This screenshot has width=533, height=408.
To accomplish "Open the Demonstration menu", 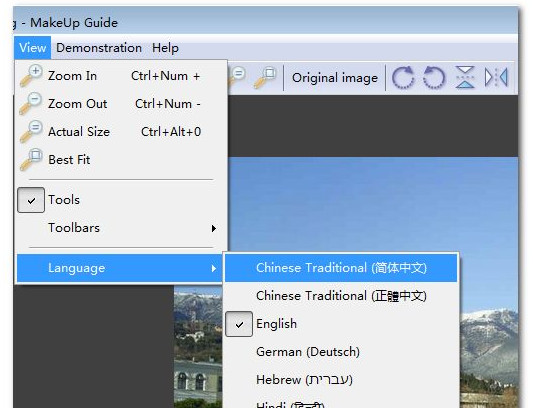I will (99, 48).
